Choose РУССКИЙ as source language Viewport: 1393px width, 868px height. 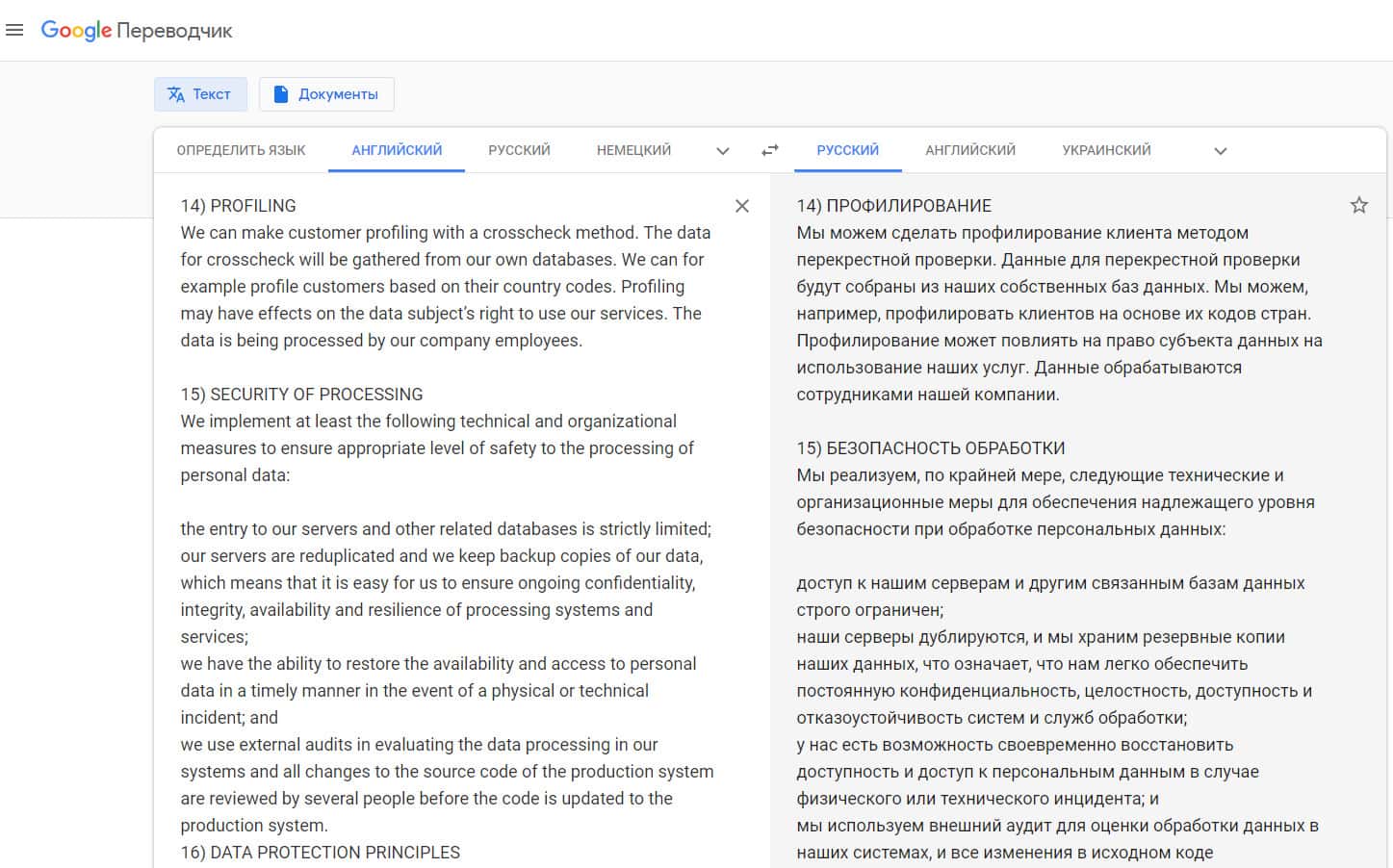[519, 150]
